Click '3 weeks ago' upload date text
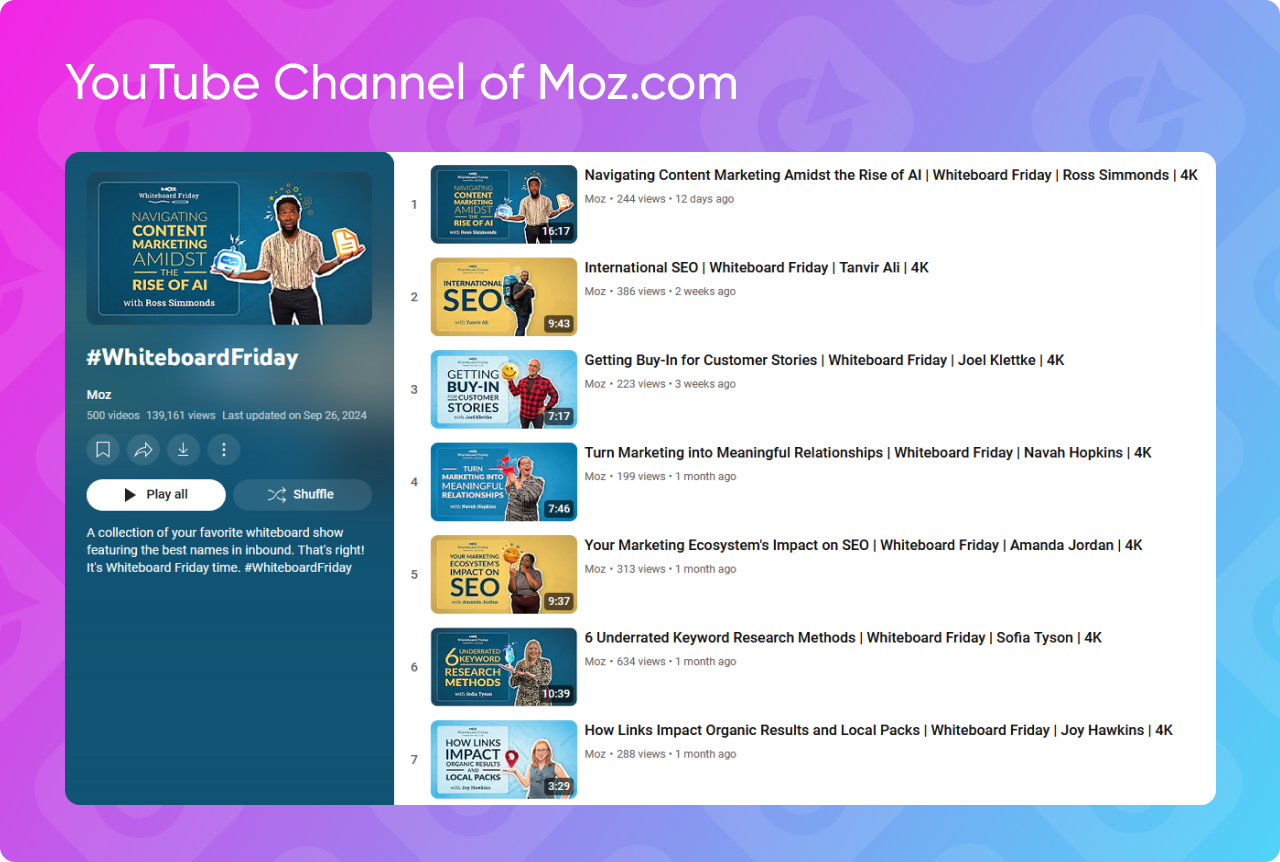 (x=705, y=384)
